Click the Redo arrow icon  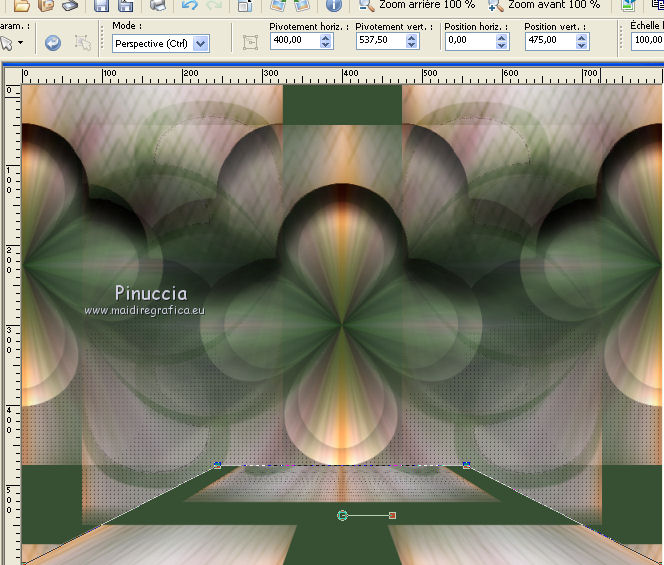(215, 5)
